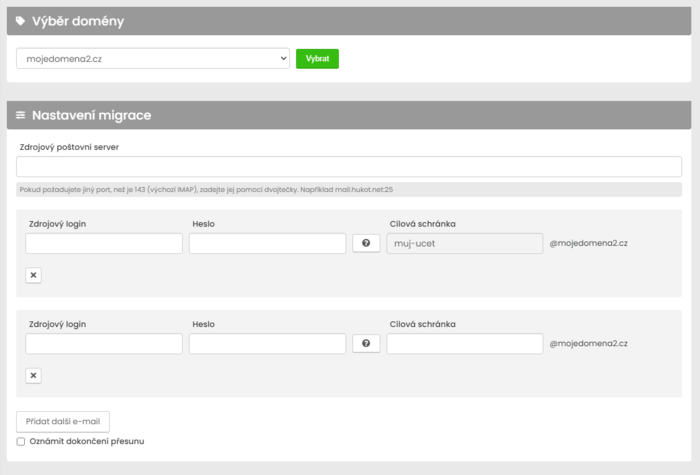
Task: Open the mojedomena2.cz domain dropdown
Action: click(153, 59)
